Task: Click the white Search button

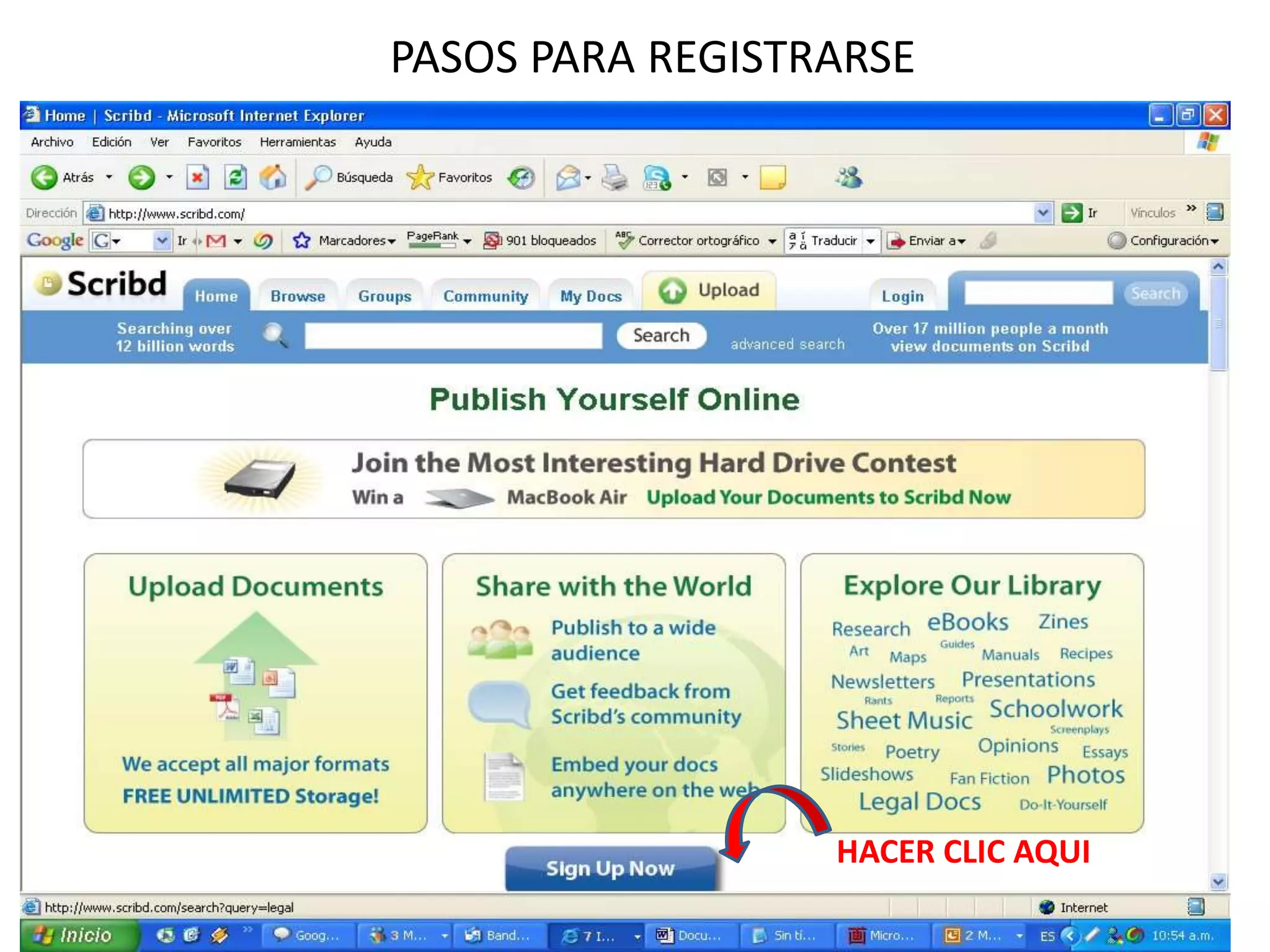Action: (661, 335)
